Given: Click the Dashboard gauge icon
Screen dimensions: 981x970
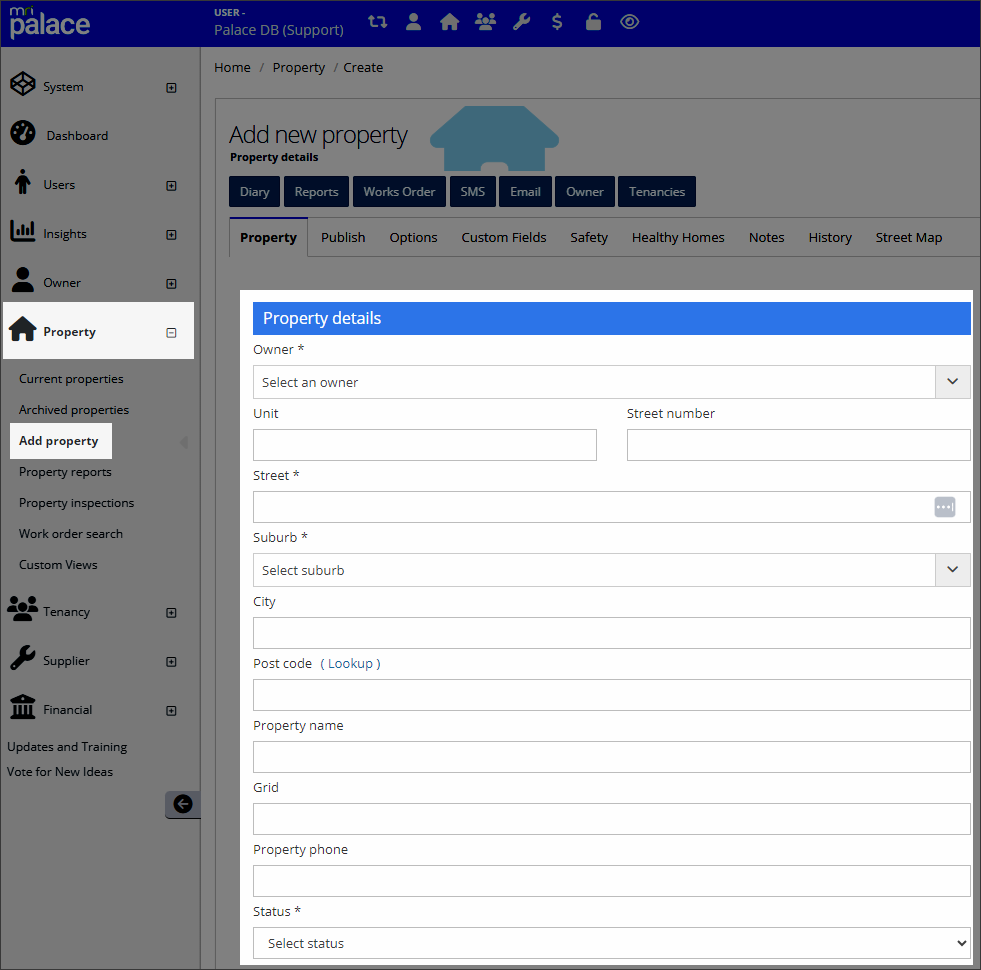Looking at the screenshot, I should 23,133.
